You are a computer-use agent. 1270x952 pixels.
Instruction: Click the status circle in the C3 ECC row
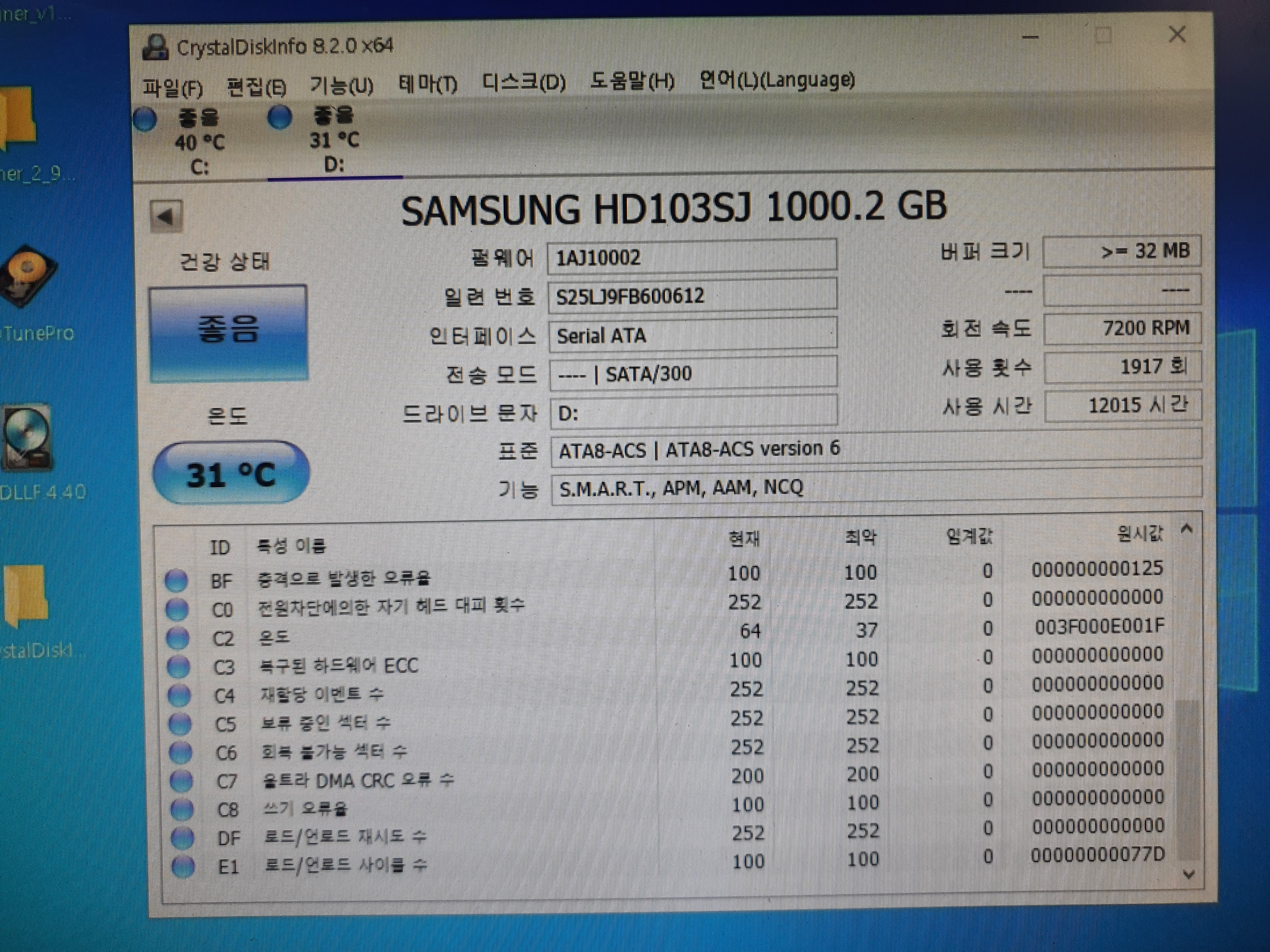point(178,666)
